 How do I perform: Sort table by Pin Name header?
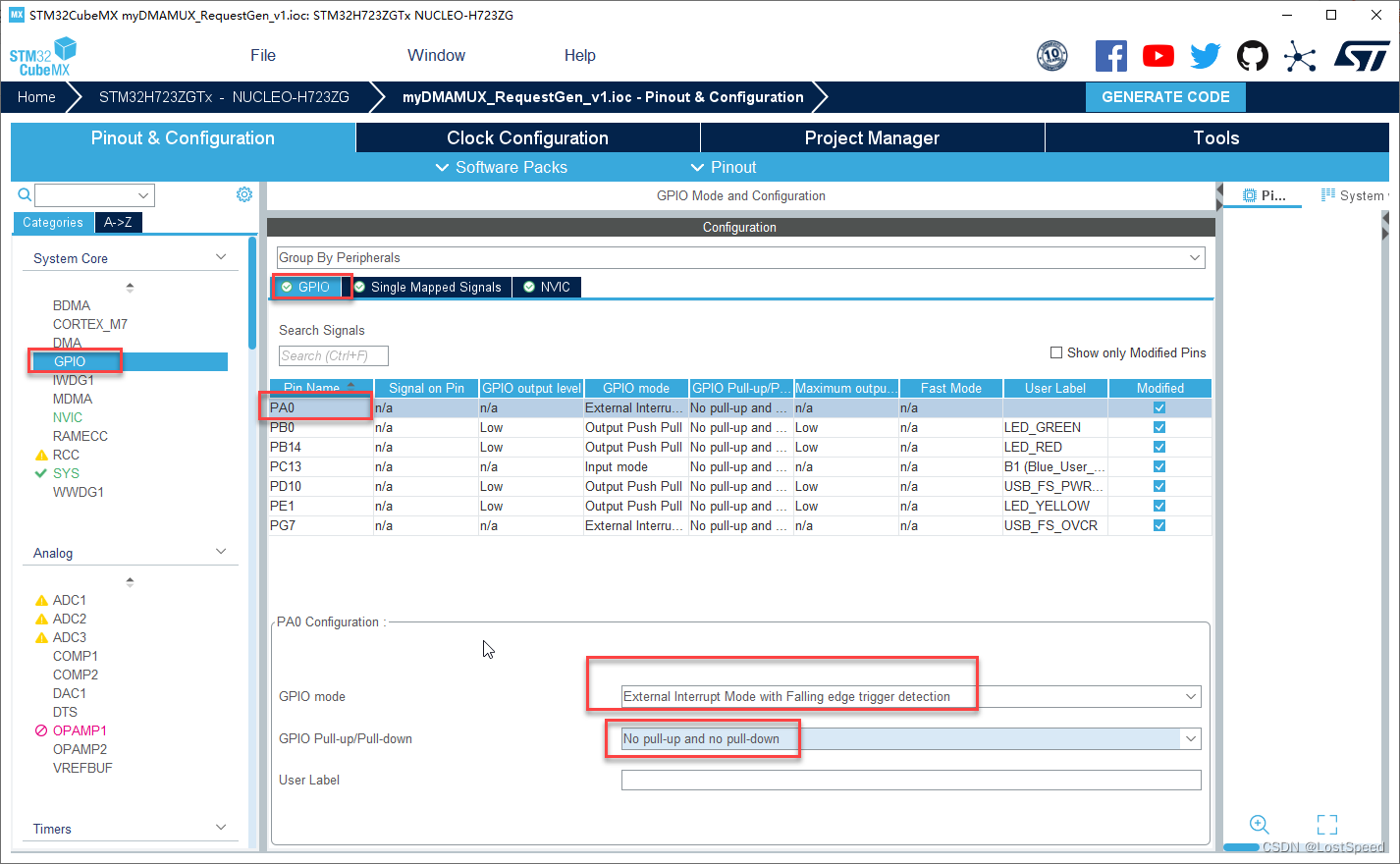(321, 388)
